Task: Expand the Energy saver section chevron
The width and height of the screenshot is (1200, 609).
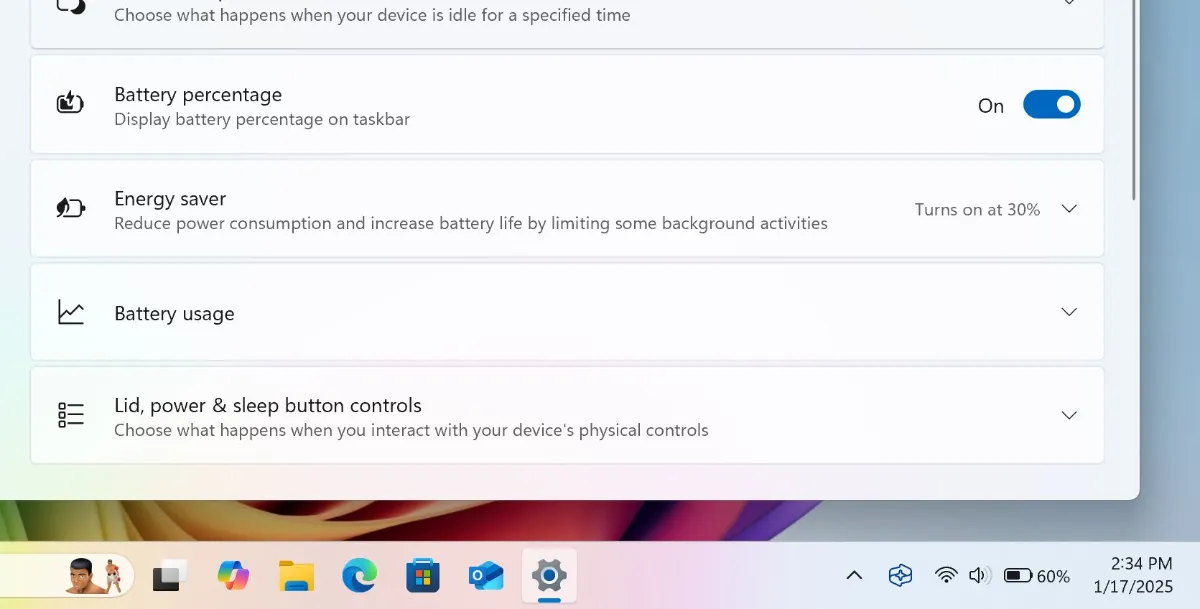Action: (1068, 209)
